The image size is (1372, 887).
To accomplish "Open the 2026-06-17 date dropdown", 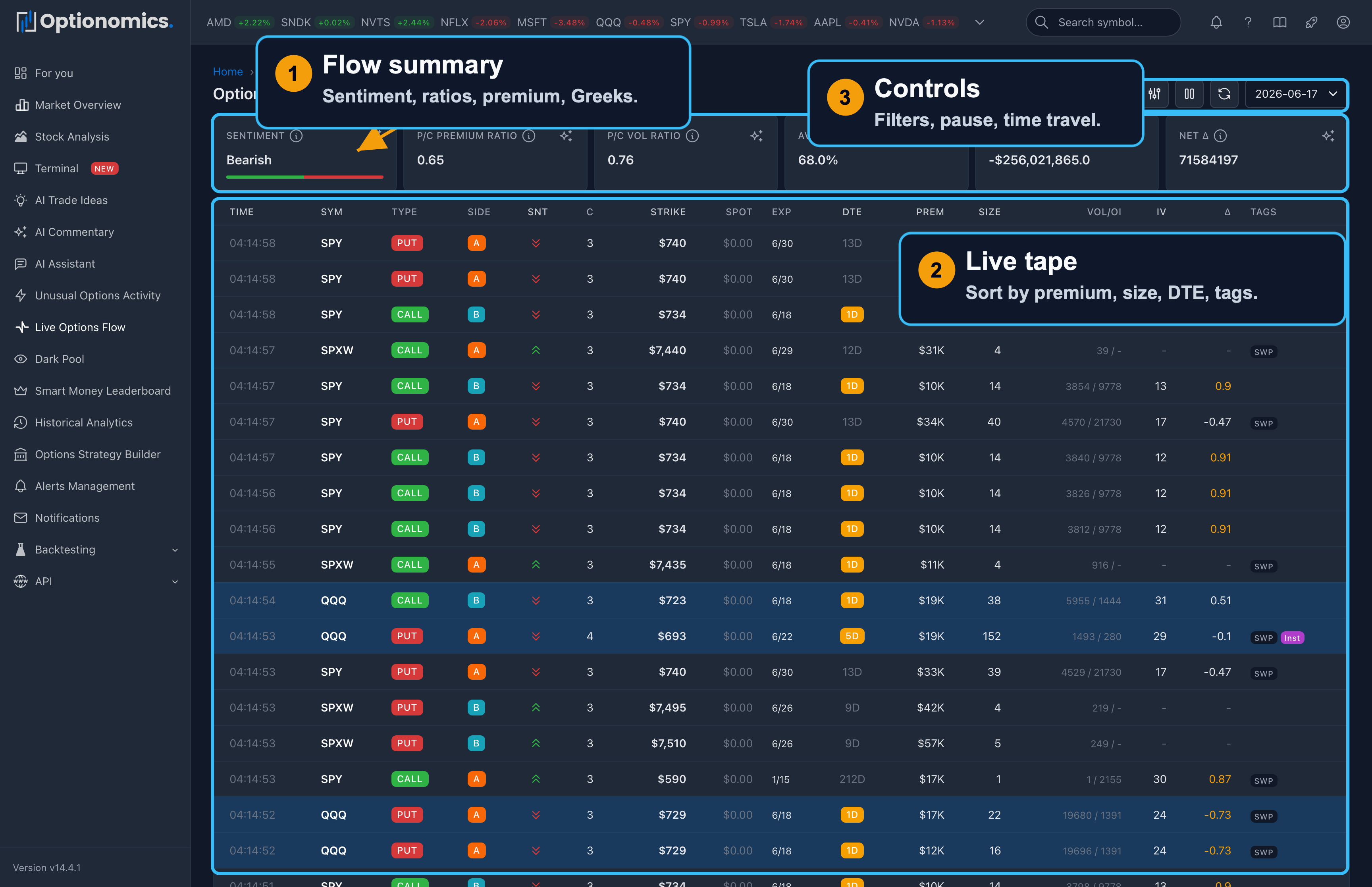I will [1295, 94].
